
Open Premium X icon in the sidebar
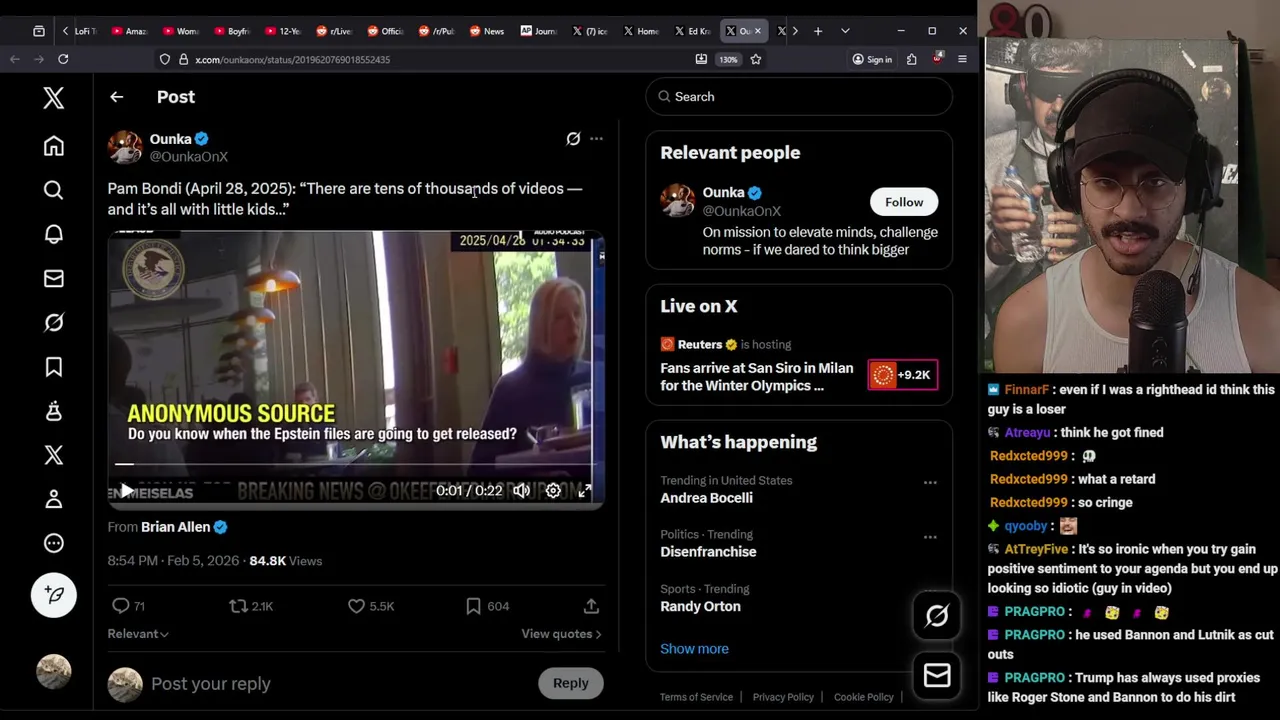(x=54, y=455)
